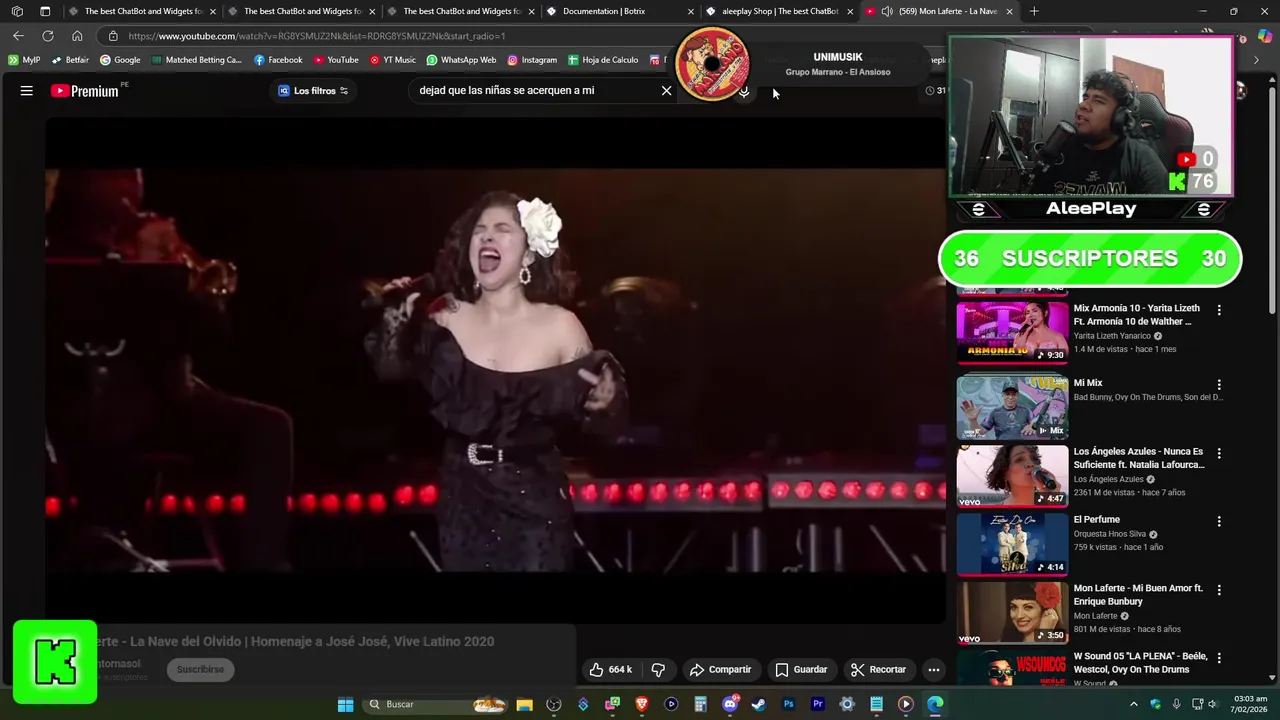Dislike the video with thumbs-down icon
Viewport: 1280px width, 720px height.
pyautogui.click(x=658, y=669)
